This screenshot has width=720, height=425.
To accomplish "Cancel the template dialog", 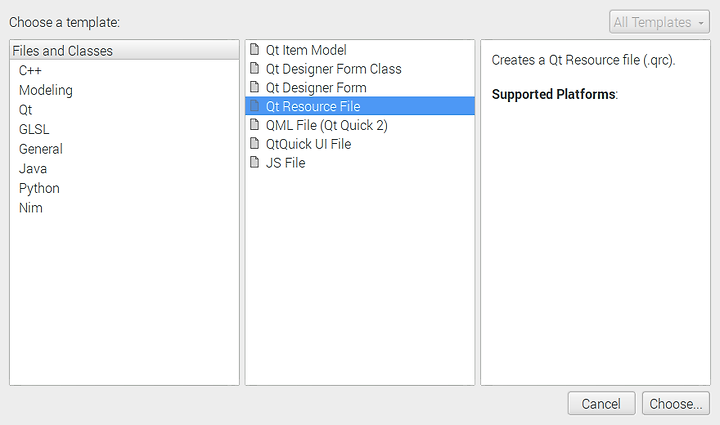I will 601,403.
